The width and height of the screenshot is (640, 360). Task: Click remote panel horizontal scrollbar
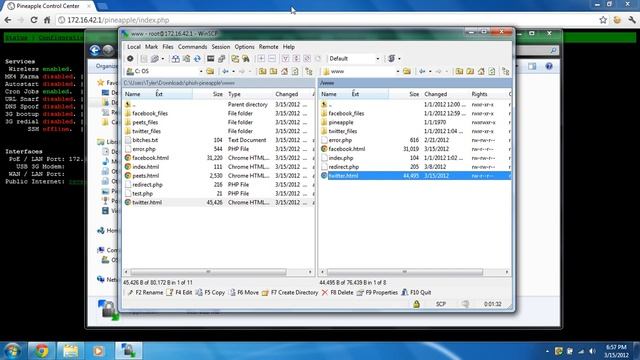[x=414, y=272]
